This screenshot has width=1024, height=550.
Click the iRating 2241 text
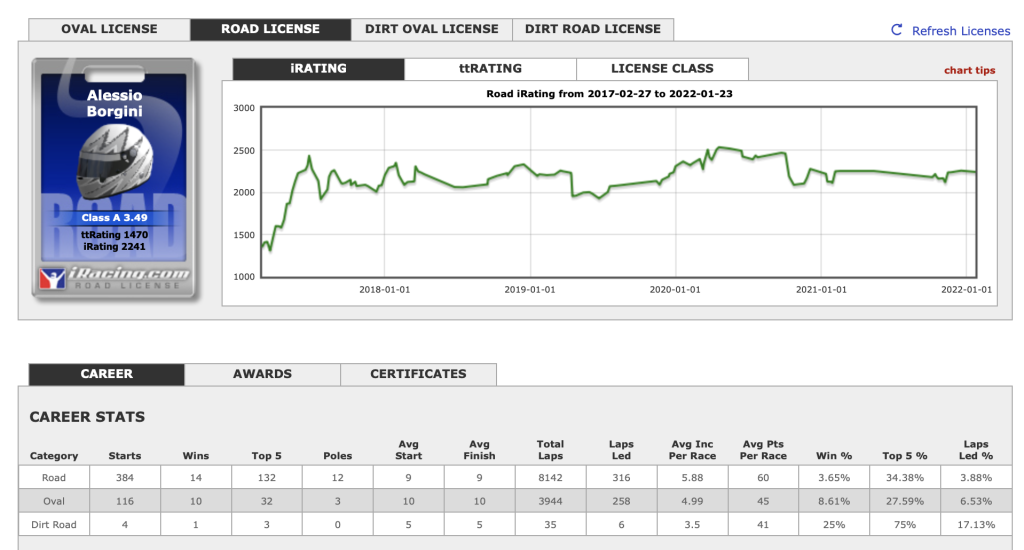[114, 246]
